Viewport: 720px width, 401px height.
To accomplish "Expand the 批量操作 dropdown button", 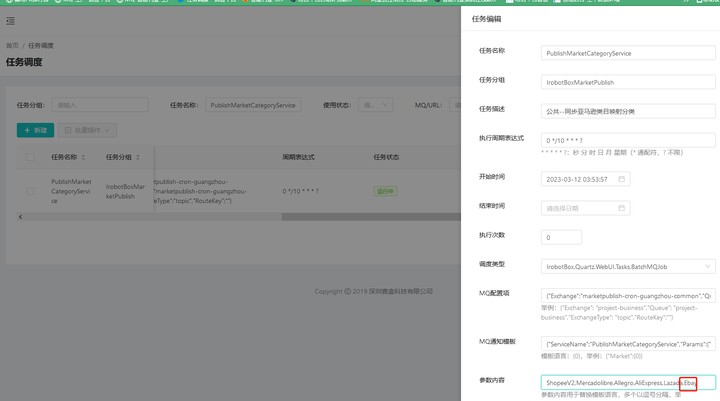I will tap(87, 130).
